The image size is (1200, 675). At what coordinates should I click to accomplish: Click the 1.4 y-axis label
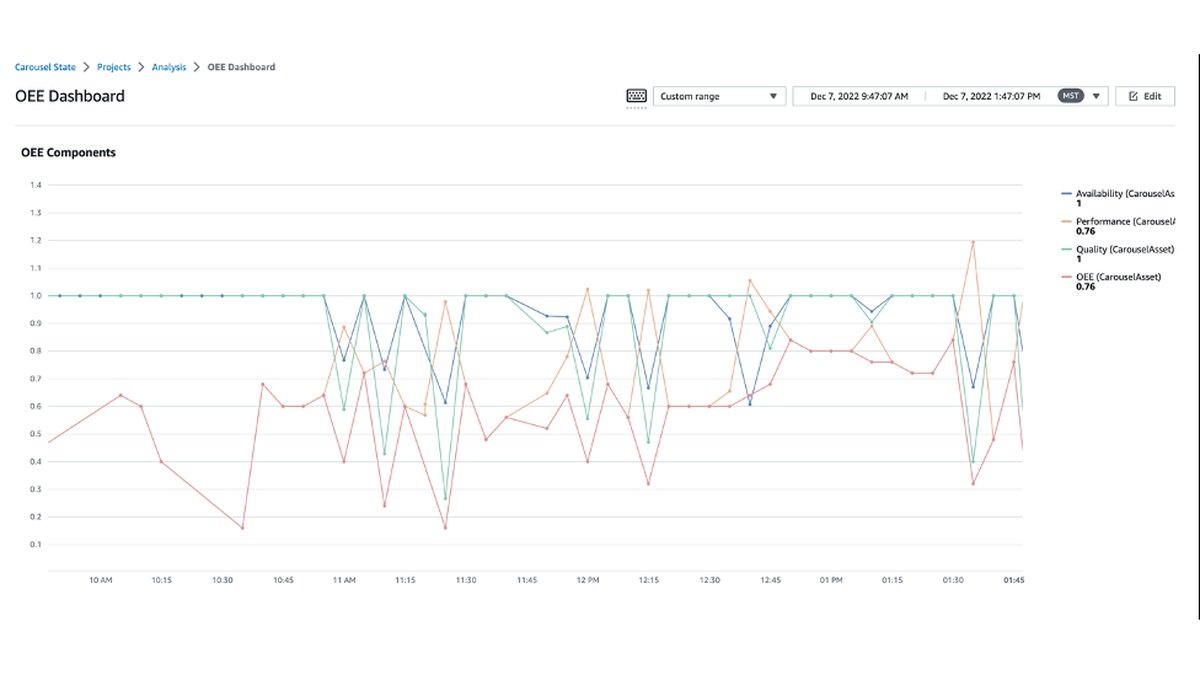35,185
